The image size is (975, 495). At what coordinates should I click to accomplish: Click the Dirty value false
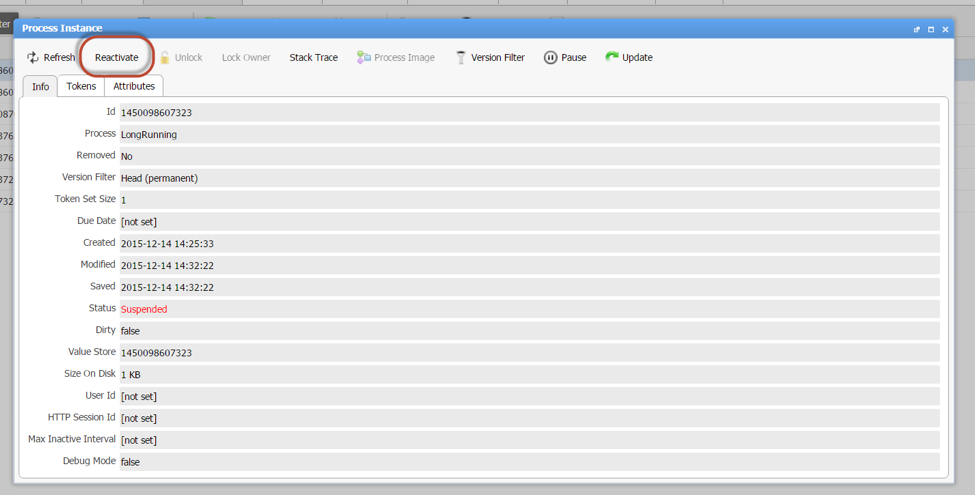point(130,331)
